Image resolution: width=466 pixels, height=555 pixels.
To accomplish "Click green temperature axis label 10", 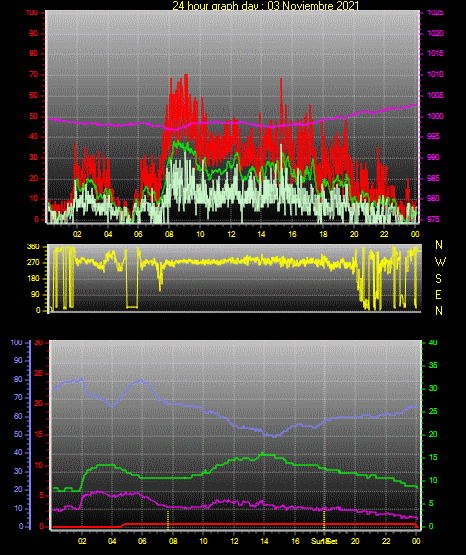I will [x=433, y=480].
